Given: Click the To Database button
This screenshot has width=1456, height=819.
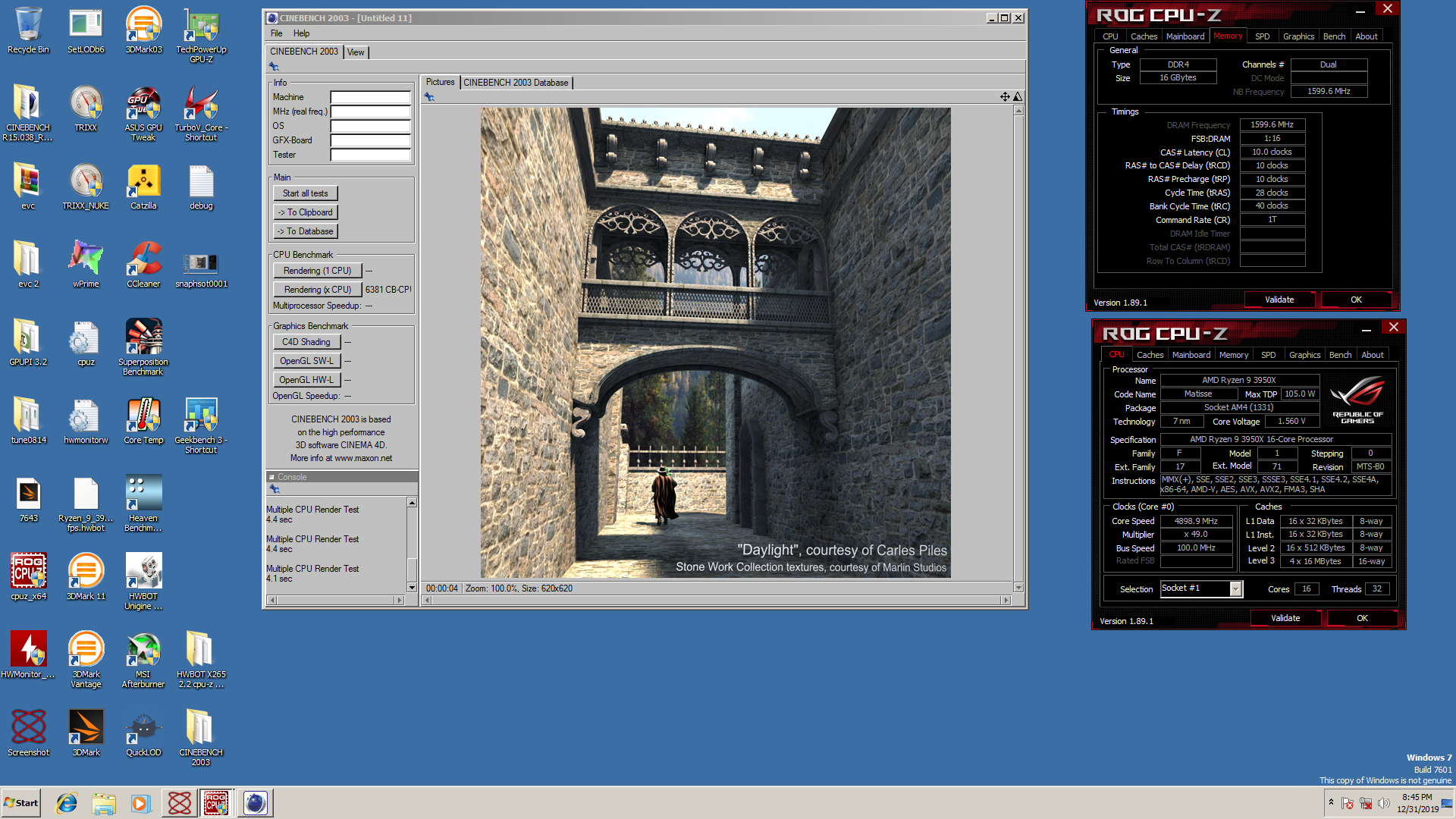Looking at the screenshot, I should (x=305, y=231).
